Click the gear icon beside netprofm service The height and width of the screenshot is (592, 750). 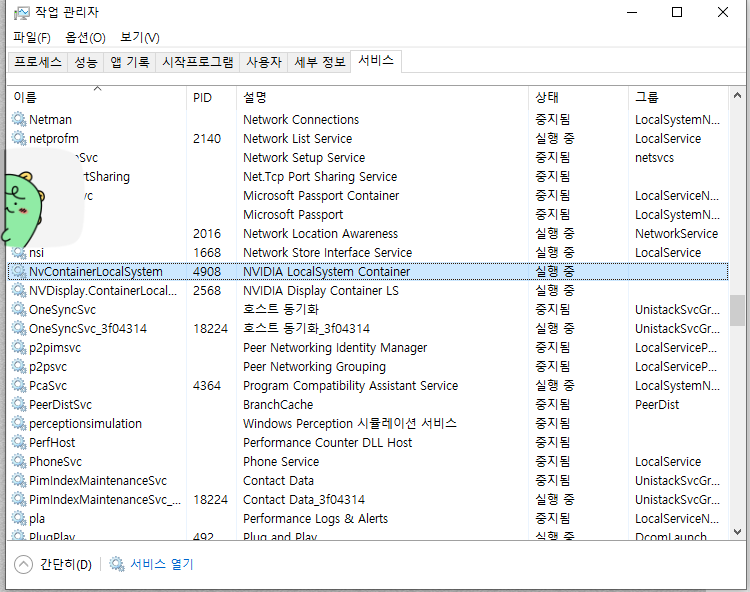click(19, 138)
